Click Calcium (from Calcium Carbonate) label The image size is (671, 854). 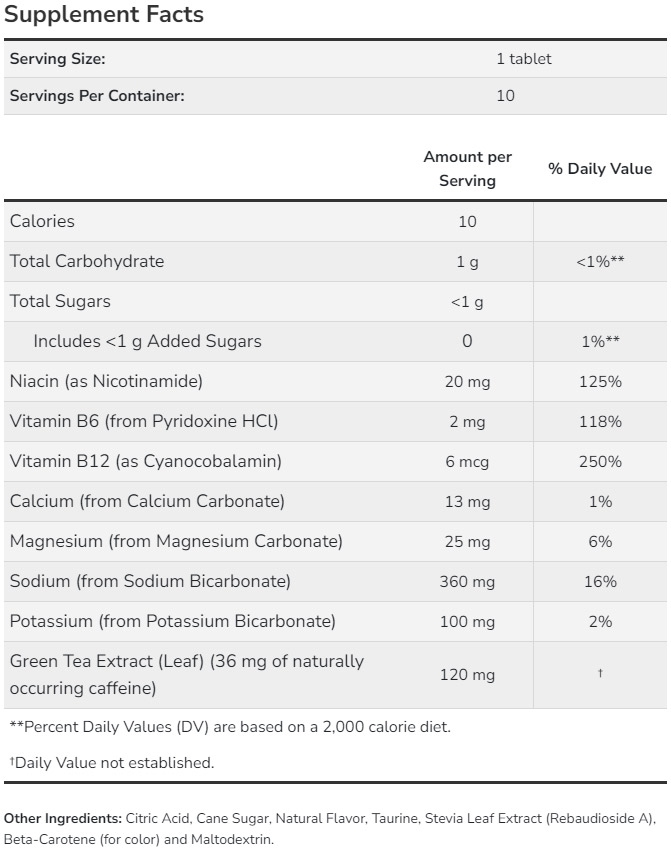pos(147,501)
